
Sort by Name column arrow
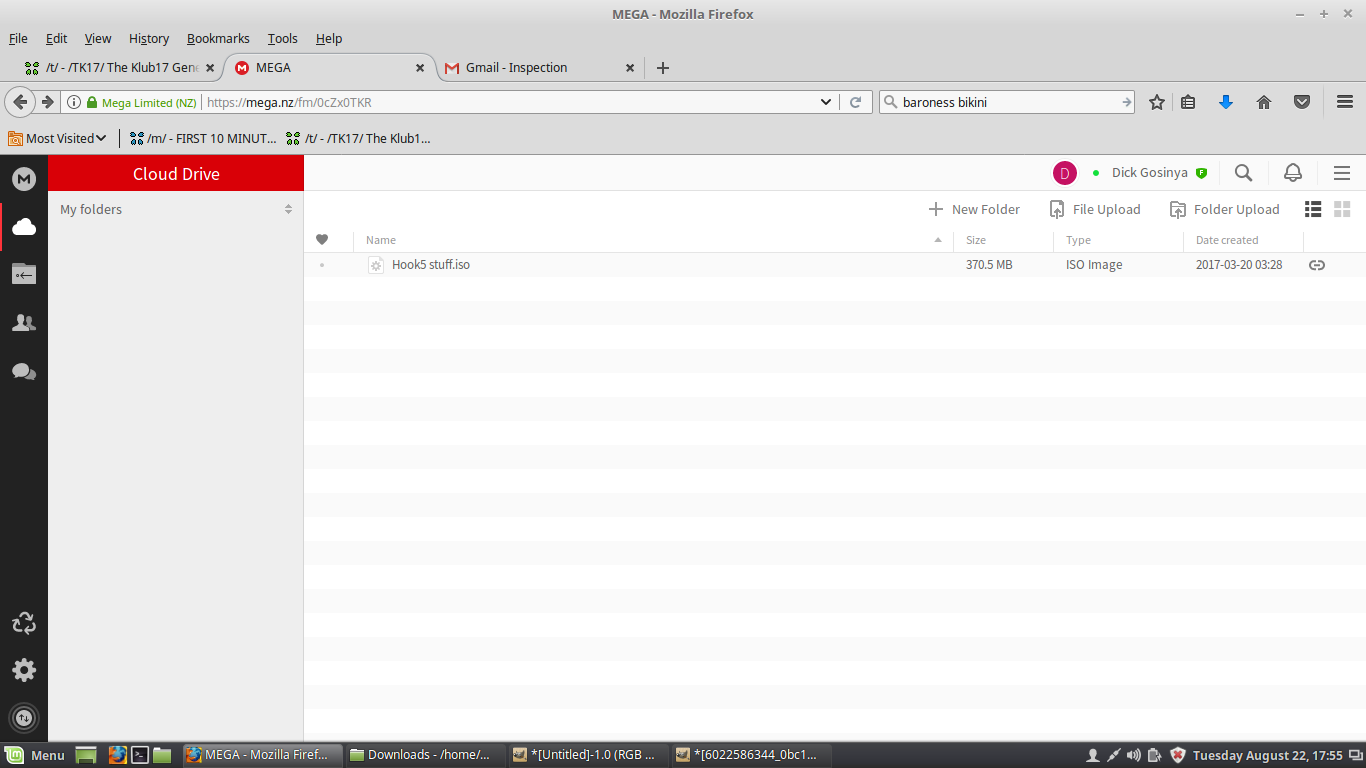click(x=938, y=240)
